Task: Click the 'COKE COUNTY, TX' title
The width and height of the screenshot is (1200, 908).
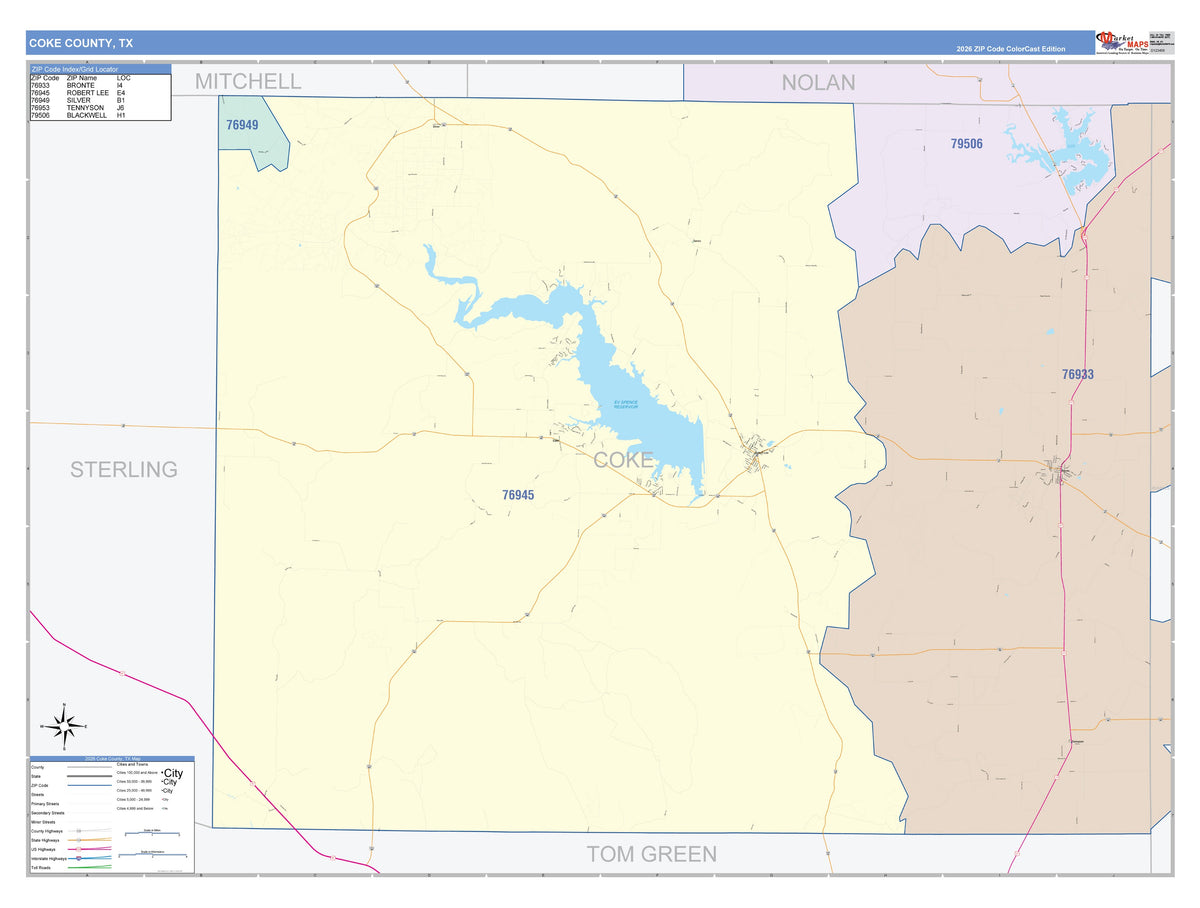Action: pos(80,43)
